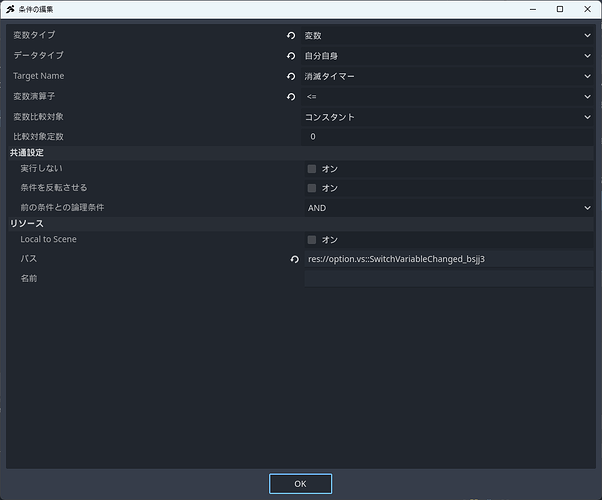Toggle the 条件を反転させる checkbox on
This screenshot has height=500, width=602.
click(312, 188)
